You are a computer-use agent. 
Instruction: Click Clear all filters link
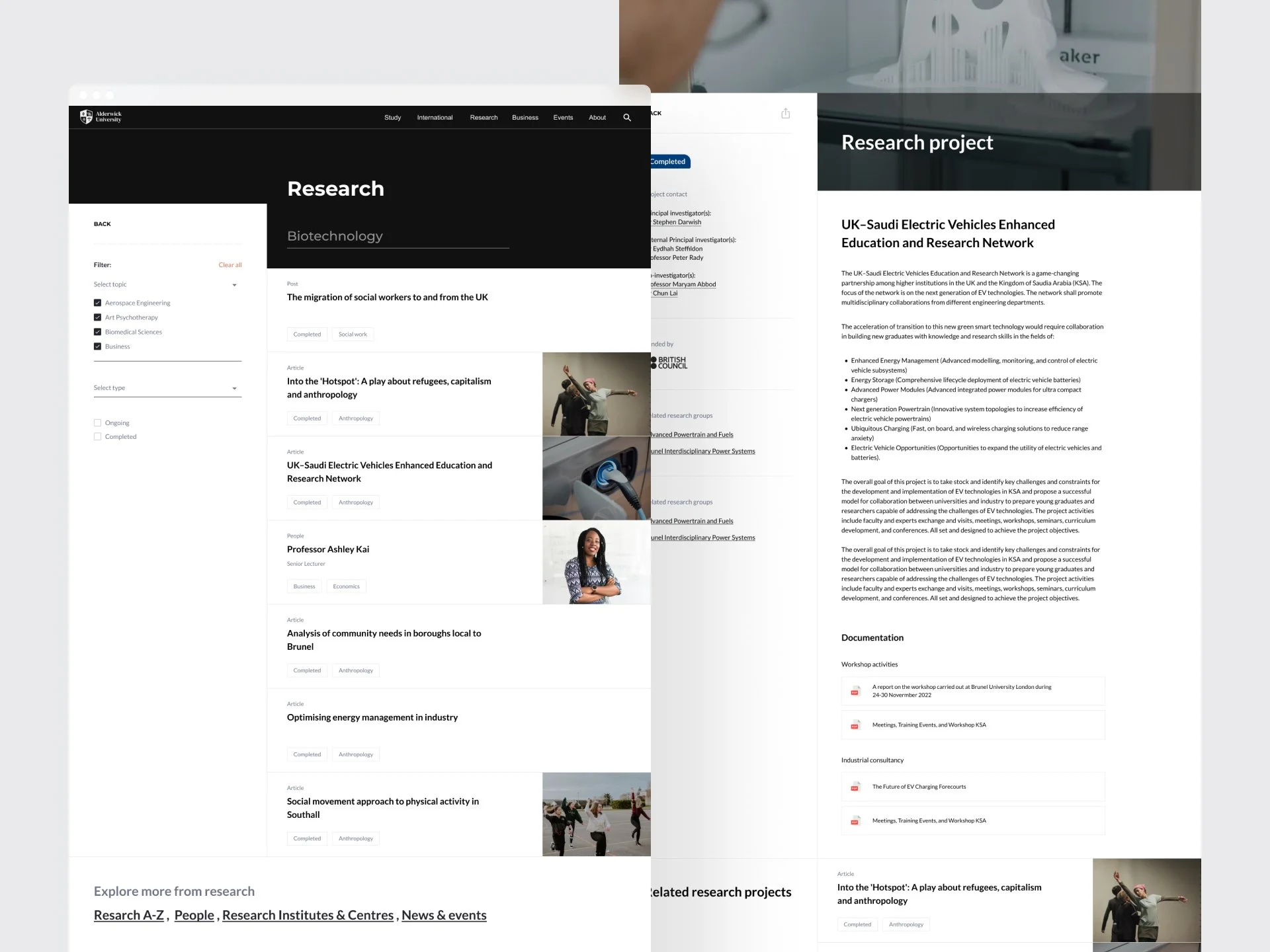point(230,265)
